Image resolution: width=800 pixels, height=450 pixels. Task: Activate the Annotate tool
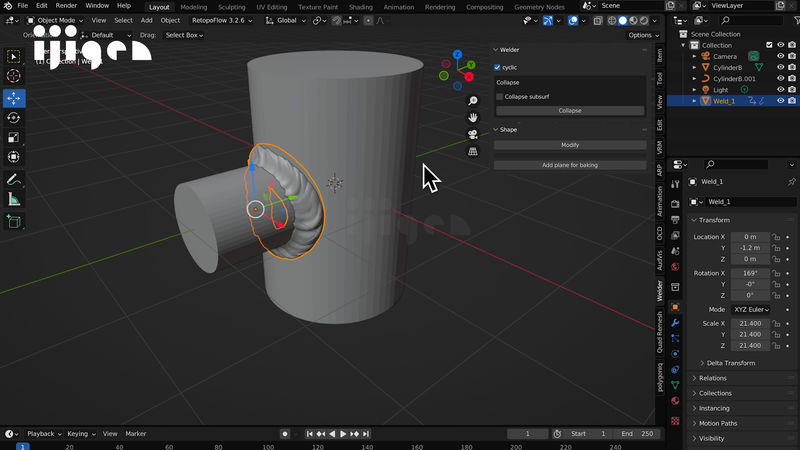[x=14, y=180]
